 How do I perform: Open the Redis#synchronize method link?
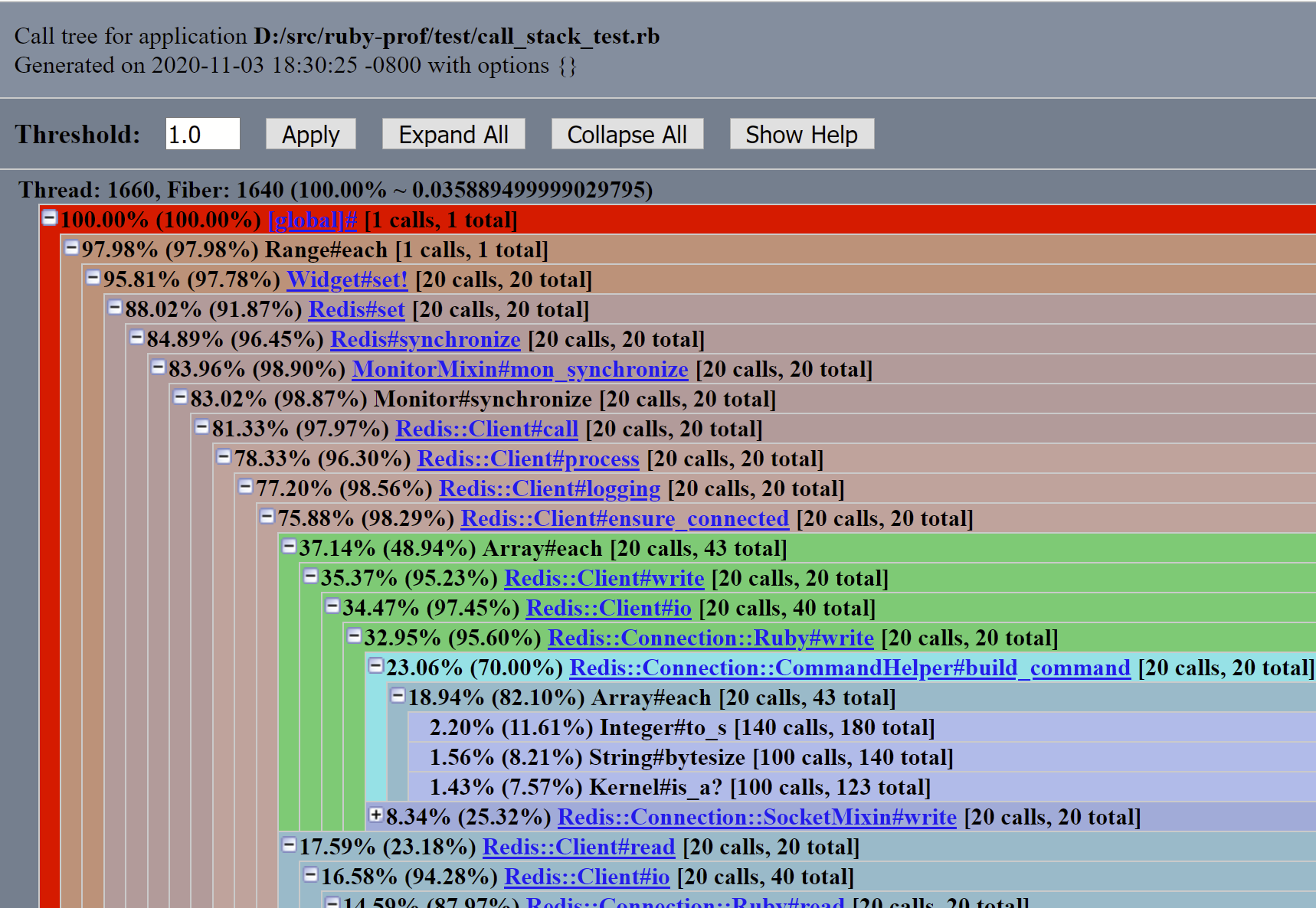pyautogui.click(x=424, y=339)
